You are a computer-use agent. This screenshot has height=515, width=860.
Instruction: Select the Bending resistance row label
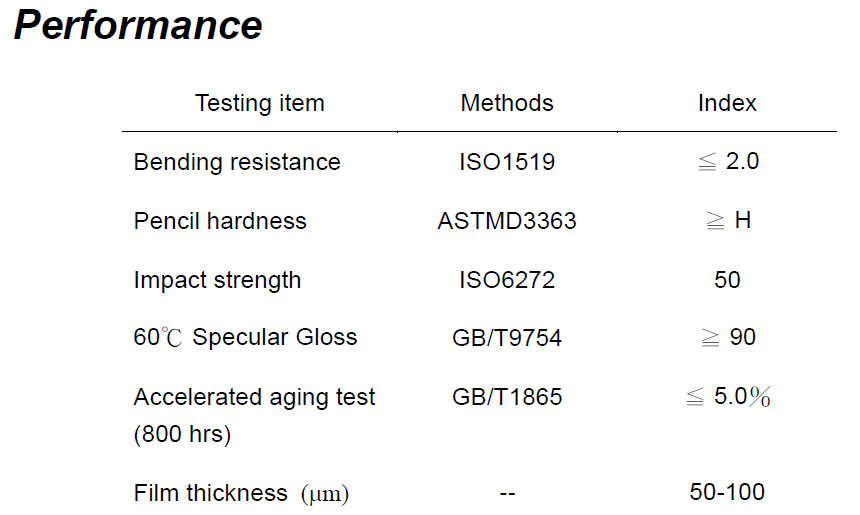click(x=237, y=162)
